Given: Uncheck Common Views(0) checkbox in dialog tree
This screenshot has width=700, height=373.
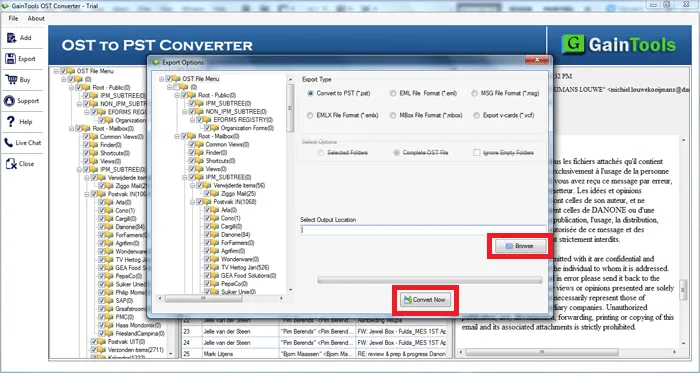Looking at the screenshot, I should (192, 145).
